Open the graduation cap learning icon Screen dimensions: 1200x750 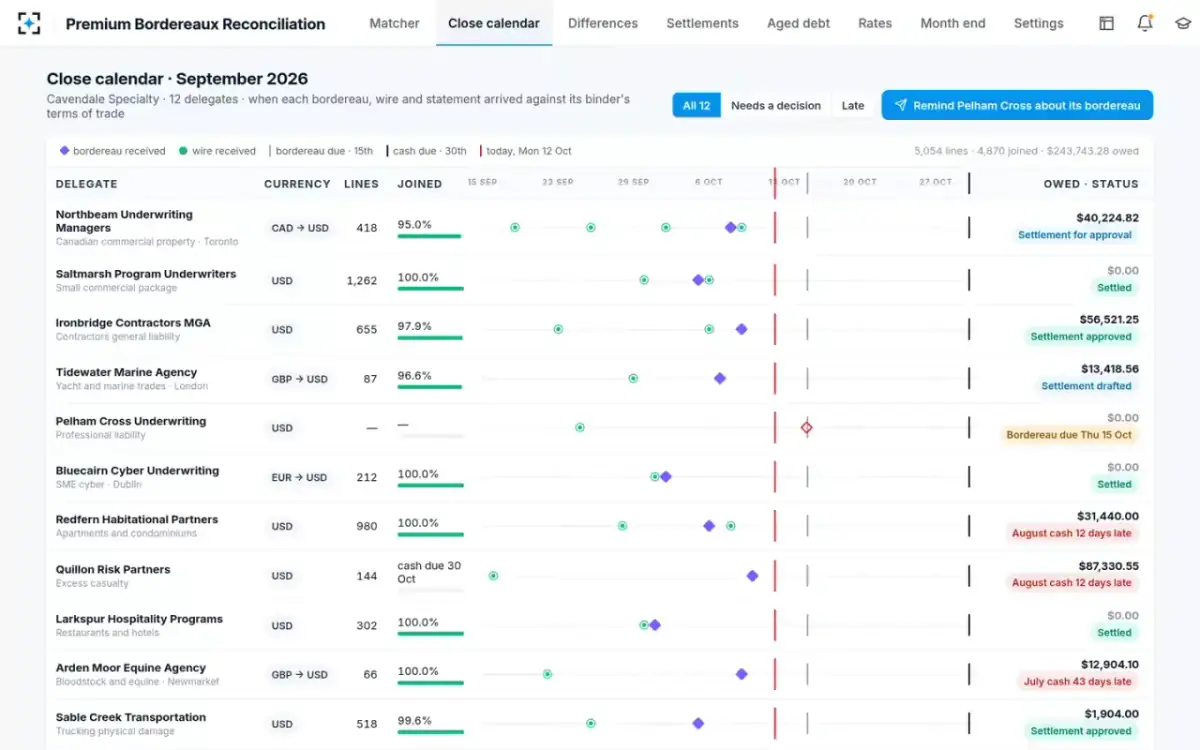click(x=1182, y=23)
